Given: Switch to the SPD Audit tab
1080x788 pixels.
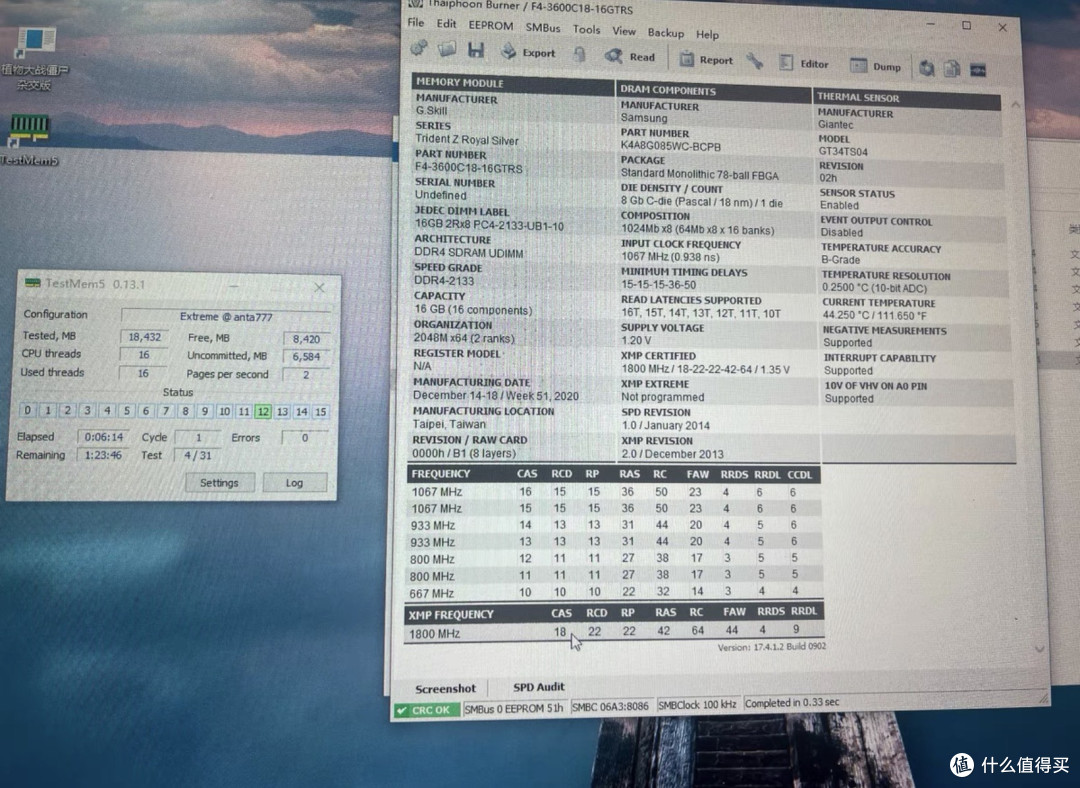Looking at the screenshot, I should point(539,687).
